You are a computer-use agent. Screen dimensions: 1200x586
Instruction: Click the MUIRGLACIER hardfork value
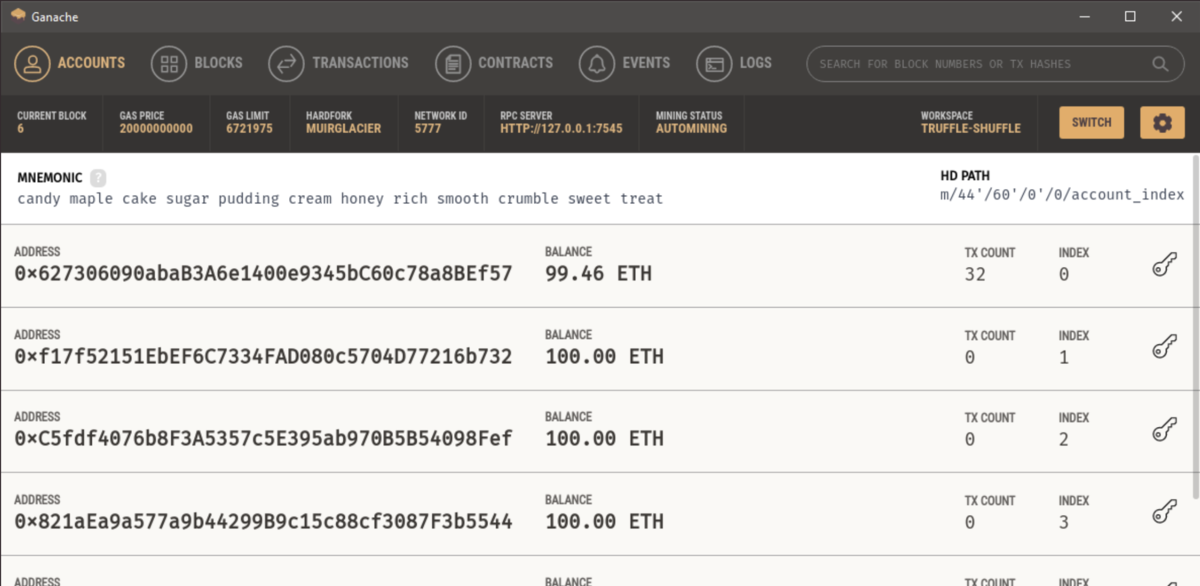pyautogui.click(x=343, y=129)
